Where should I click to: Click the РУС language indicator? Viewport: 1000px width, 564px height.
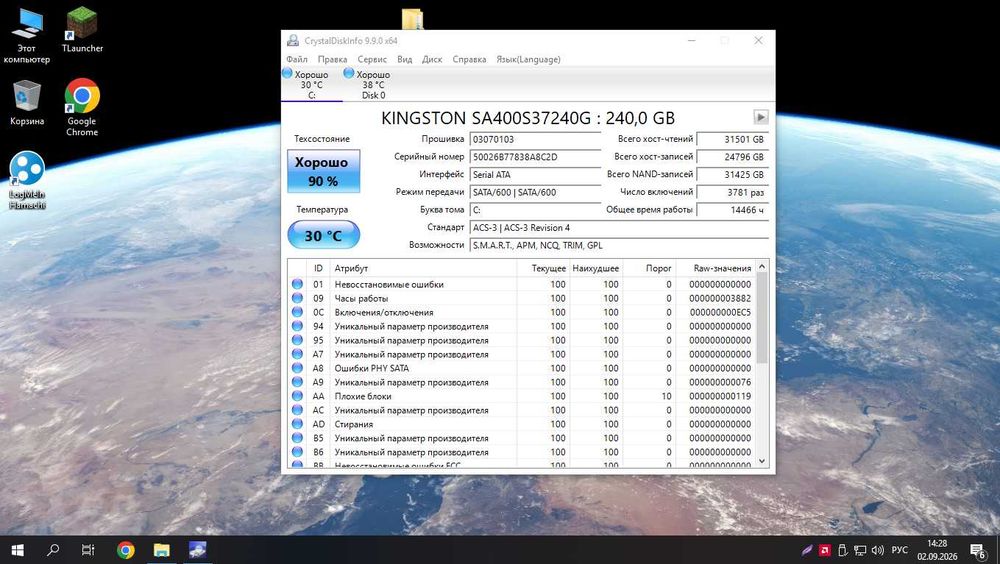click(899, 550)
